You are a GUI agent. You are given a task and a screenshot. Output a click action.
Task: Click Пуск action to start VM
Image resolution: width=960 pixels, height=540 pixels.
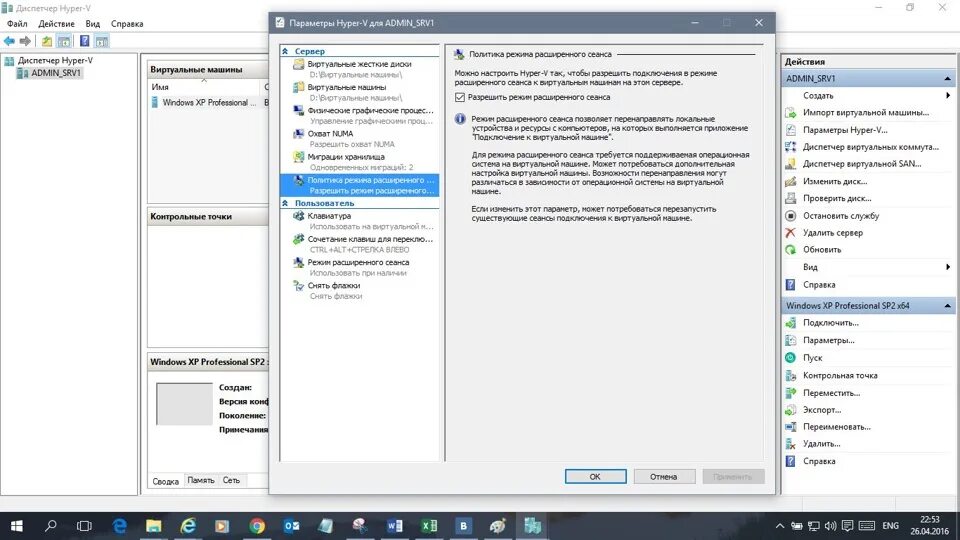pyautogui.click(x=812, y=358)
